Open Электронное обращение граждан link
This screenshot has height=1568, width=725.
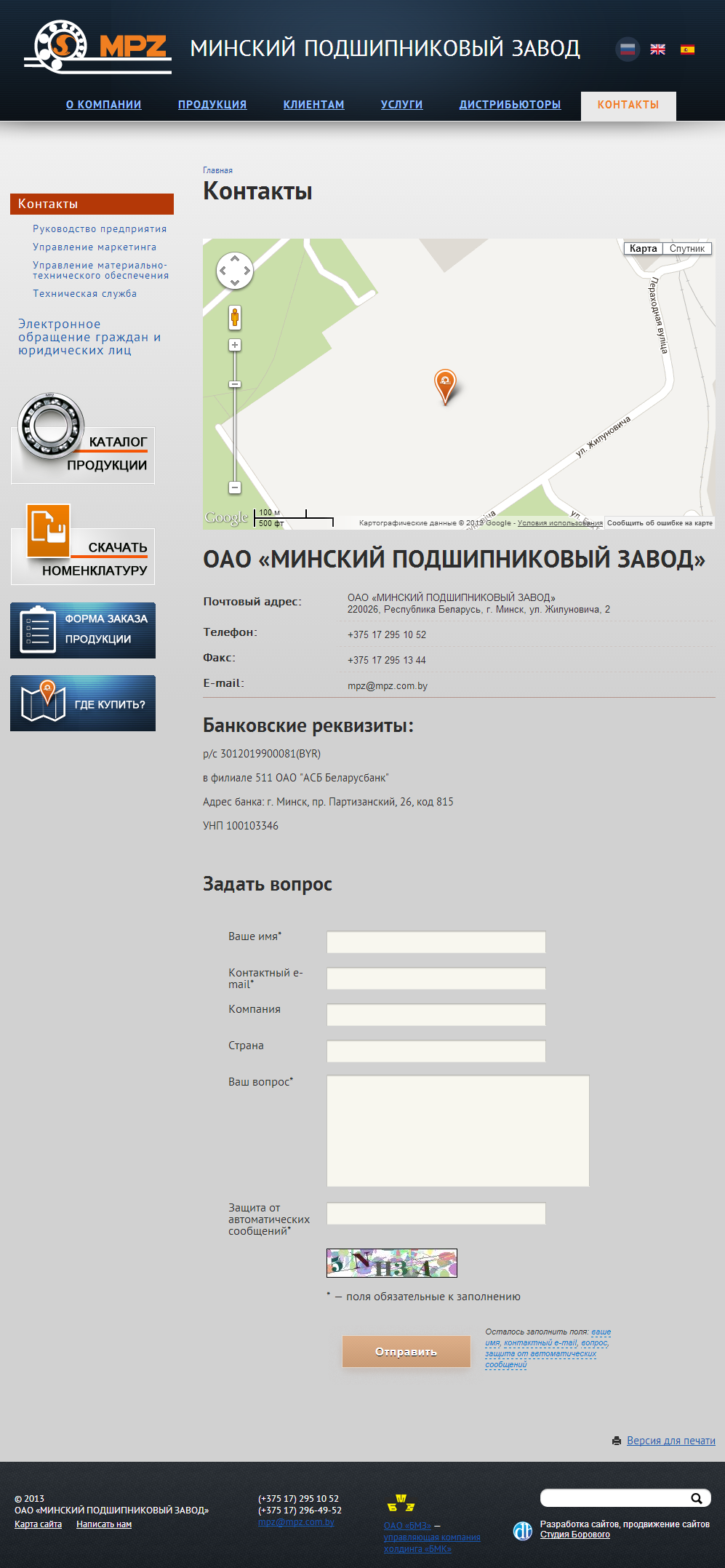click(89, 337)
